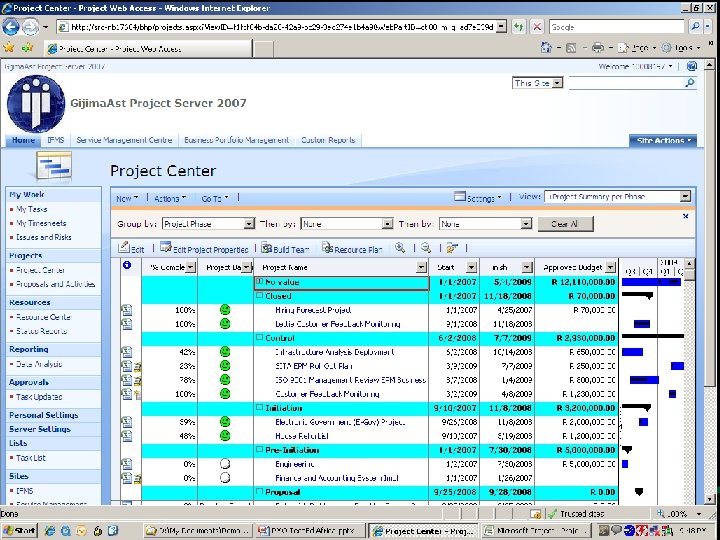Click the Scroll to Task icon
The image size is (720, 540).
click(x=452, y=248)
